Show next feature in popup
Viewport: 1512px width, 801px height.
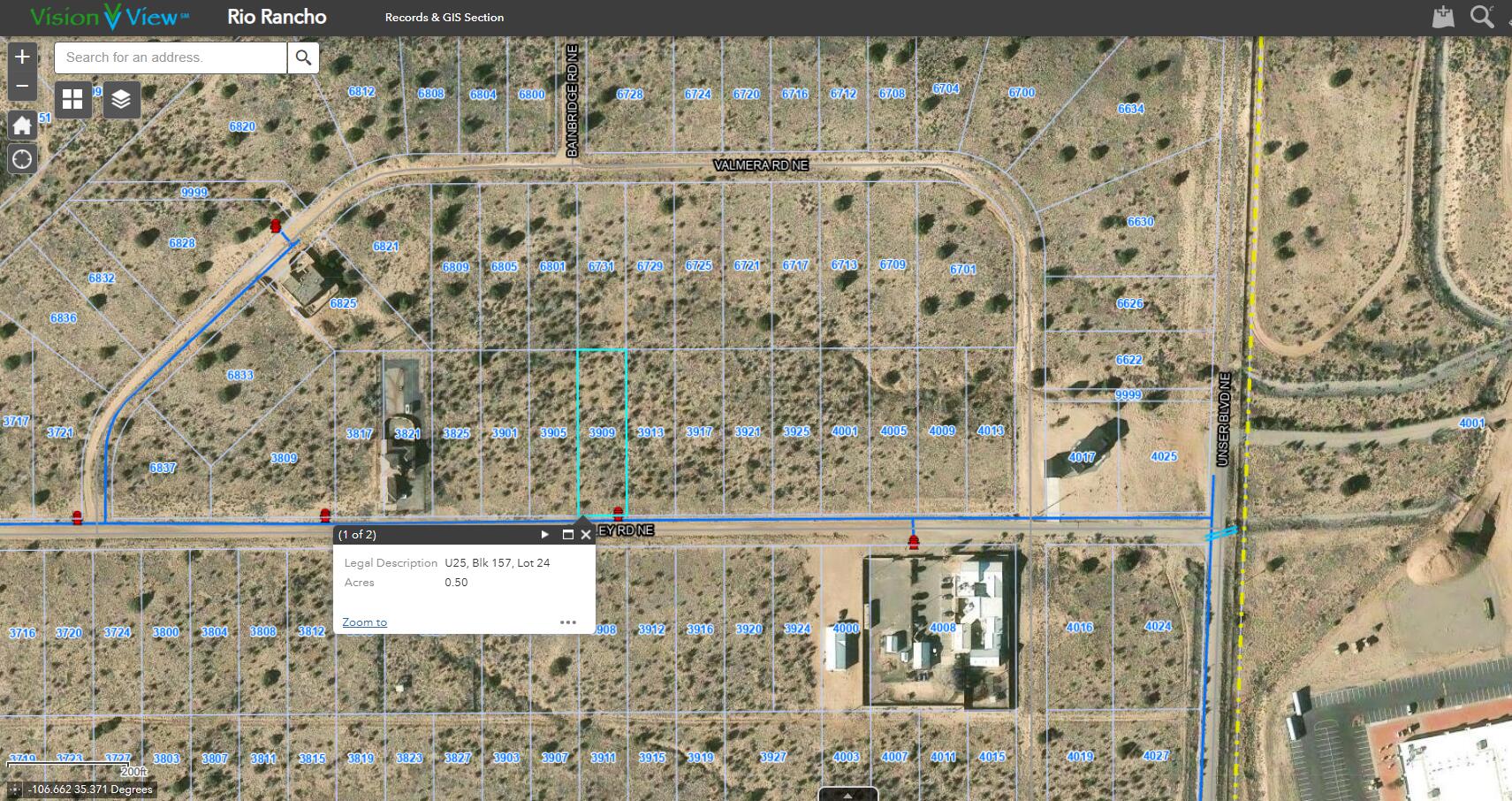click(x=544, y=535)
